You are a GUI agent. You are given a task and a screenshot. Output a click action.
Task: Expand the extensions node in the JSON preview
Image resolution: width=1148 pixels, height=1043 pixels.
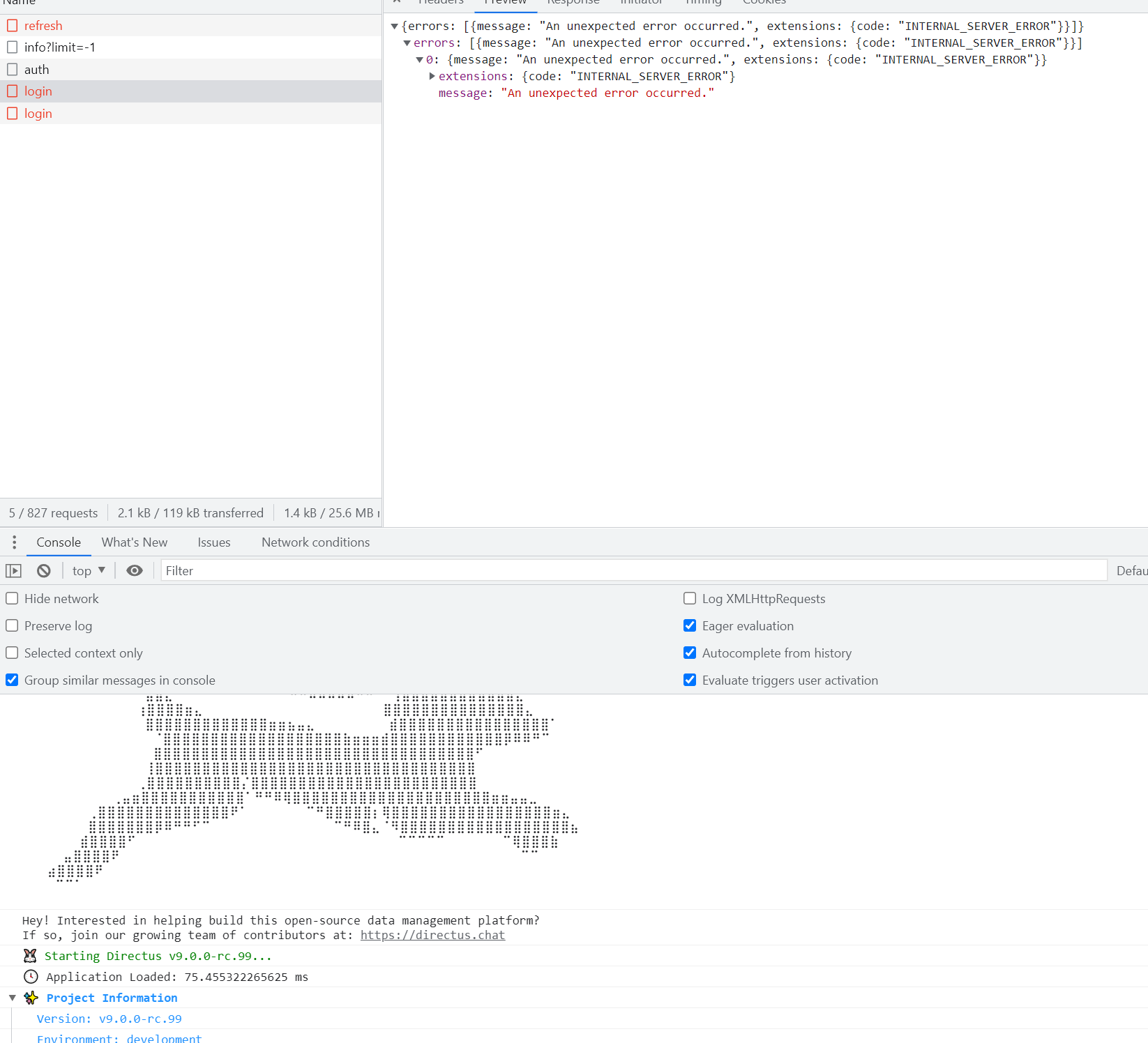(432, 76)
